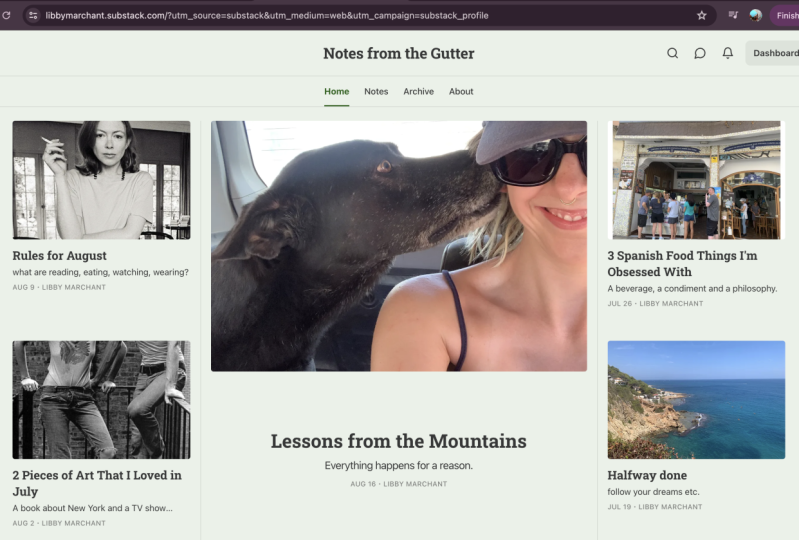
Task: Open the Lessons from the Mountains post
Action: coord(398,441)
